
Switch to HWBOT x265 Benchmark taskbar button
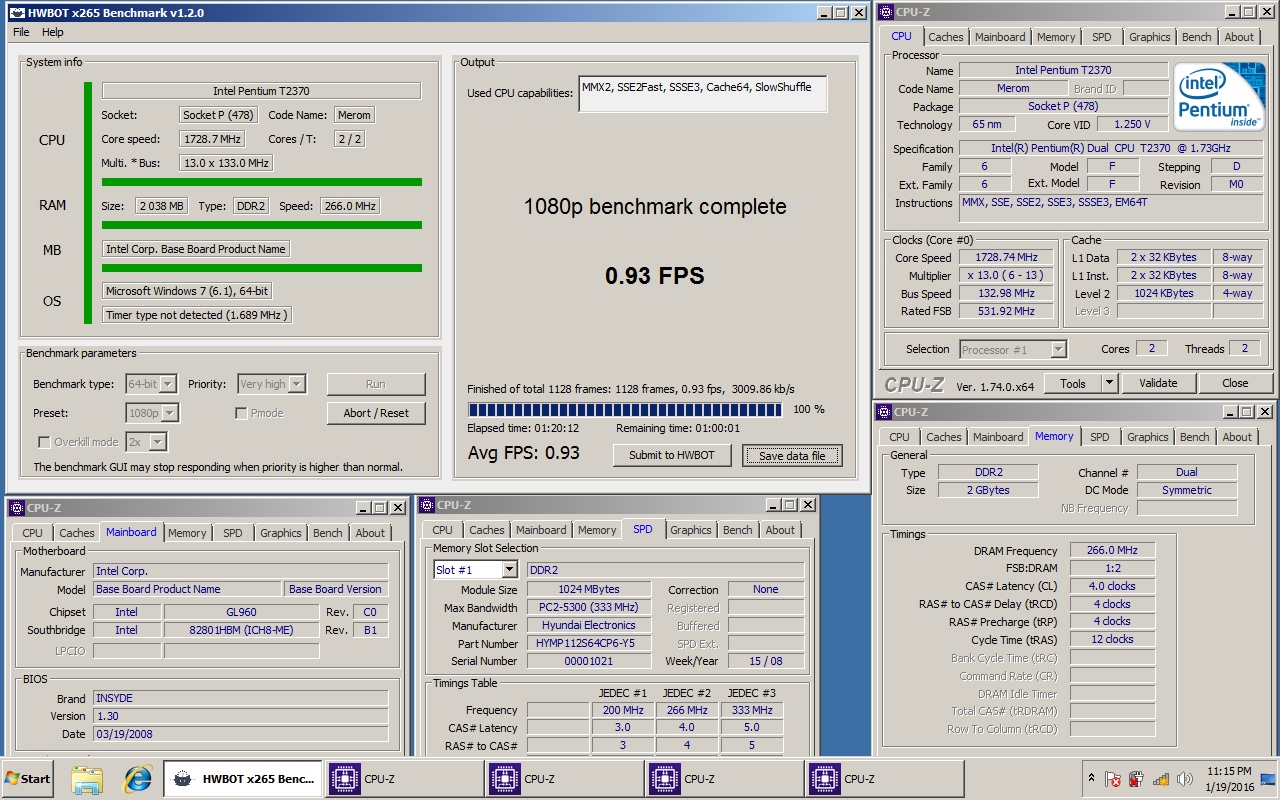click(243, 779)
